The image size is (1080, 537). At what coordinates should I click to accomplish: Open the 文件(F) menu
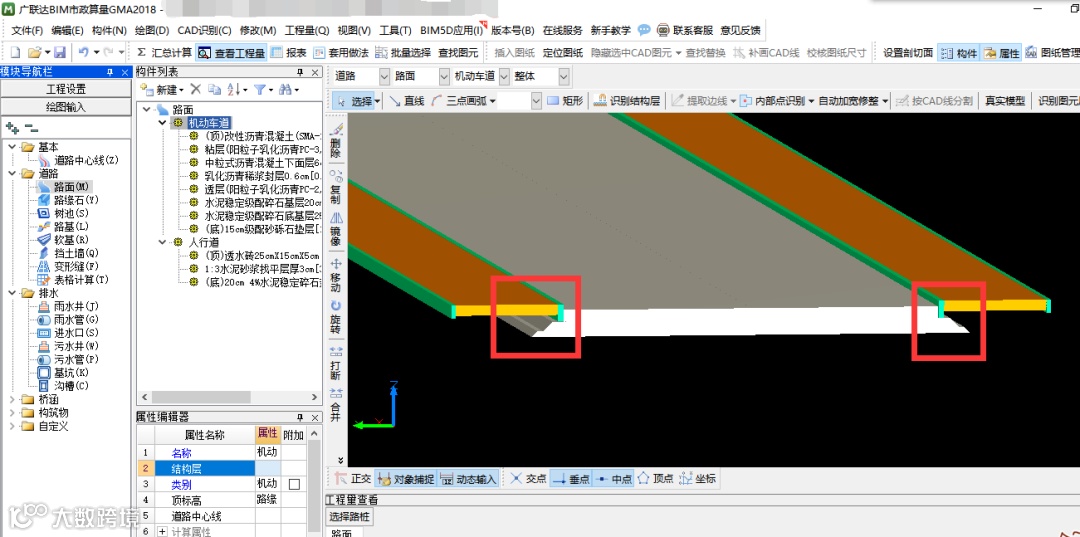tap(27, 30)
